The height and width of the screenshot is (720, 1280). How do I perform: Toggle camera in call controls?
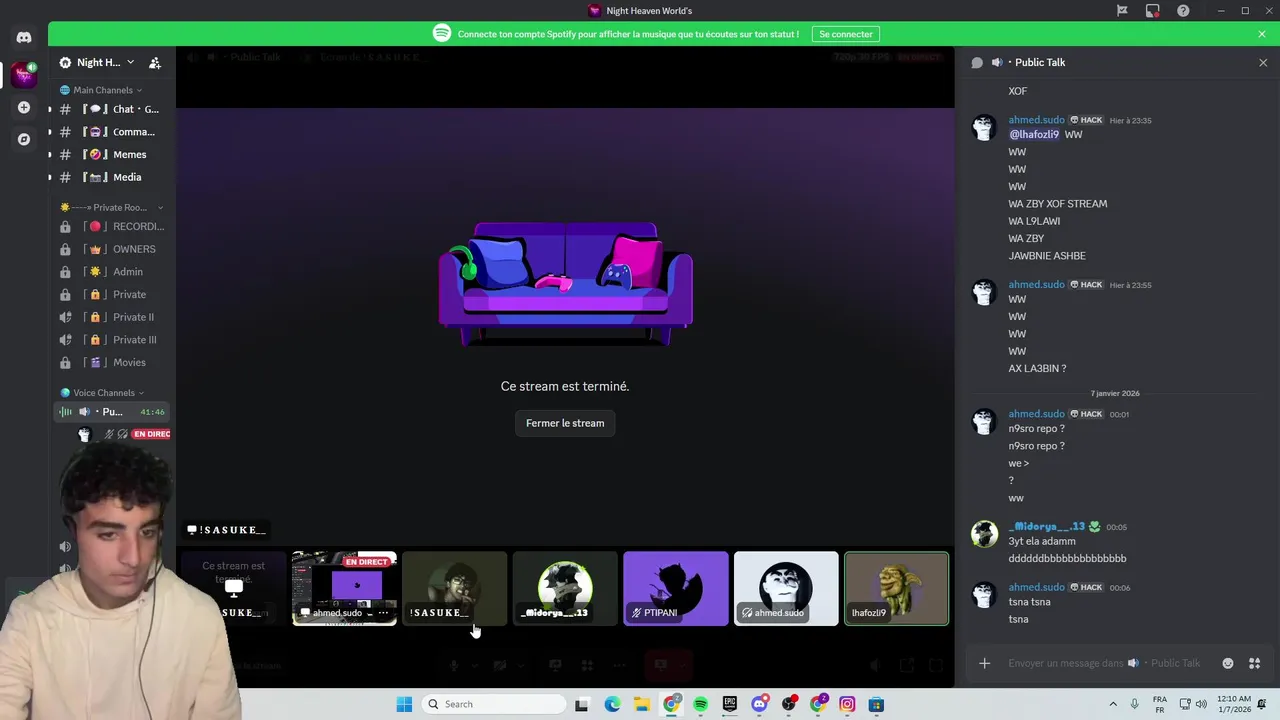tap(499, 665)
